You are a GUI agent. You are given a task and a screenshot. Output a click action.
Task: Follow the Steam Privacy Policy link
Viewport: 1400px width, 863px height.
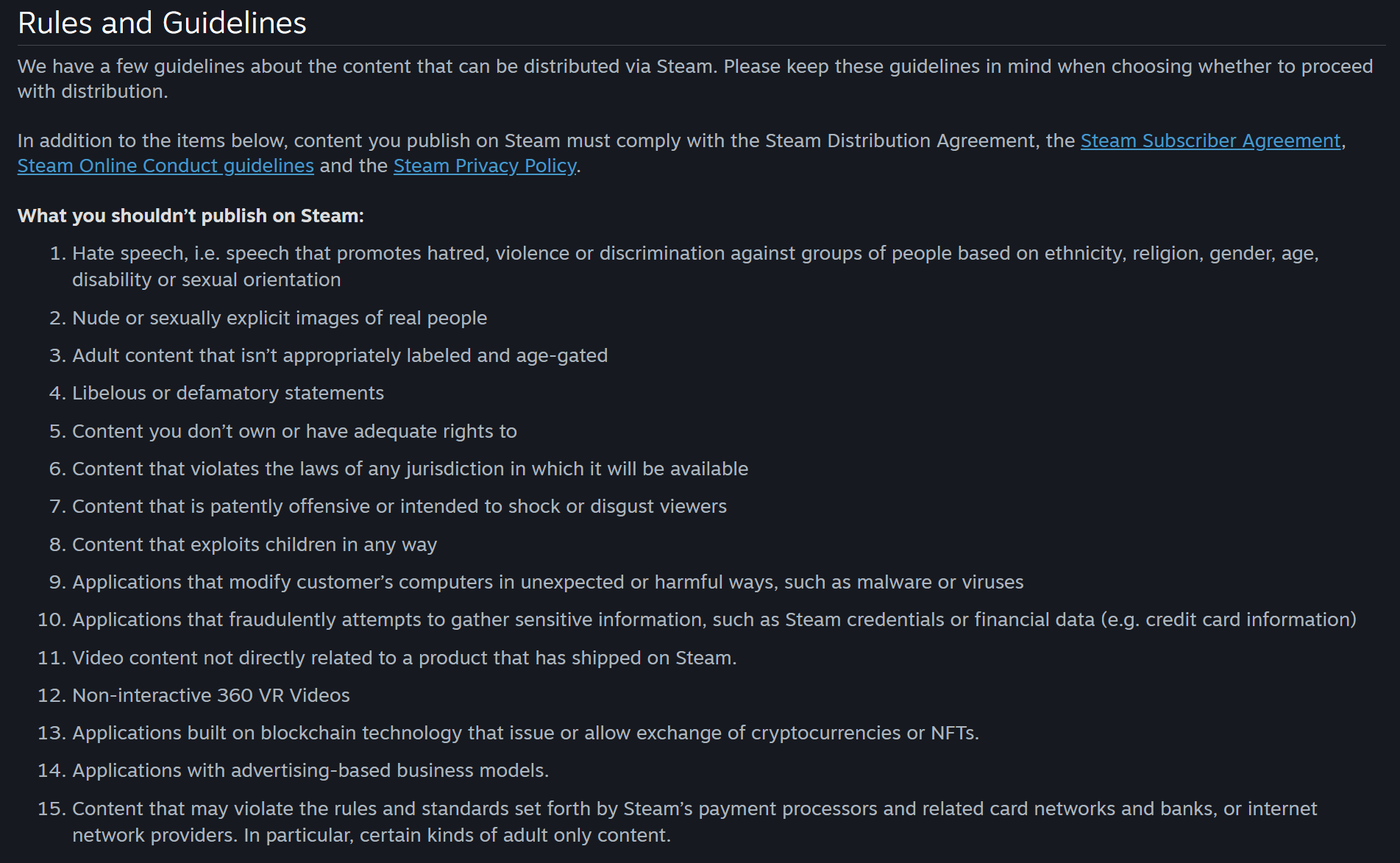click(x=485, y=166)
